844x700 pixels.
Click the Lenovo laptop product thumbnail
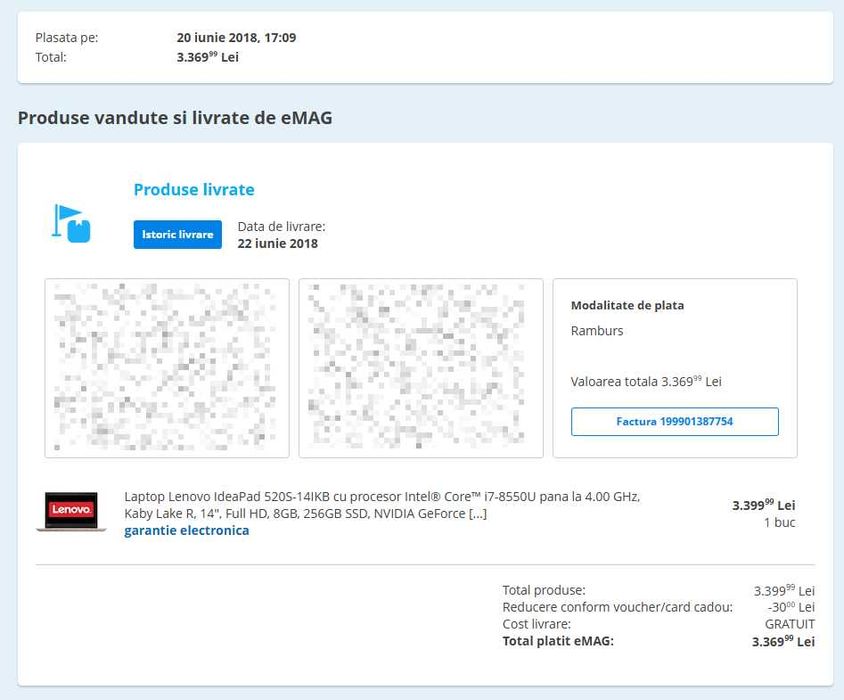pyautogui.click(x=71, y=512)
